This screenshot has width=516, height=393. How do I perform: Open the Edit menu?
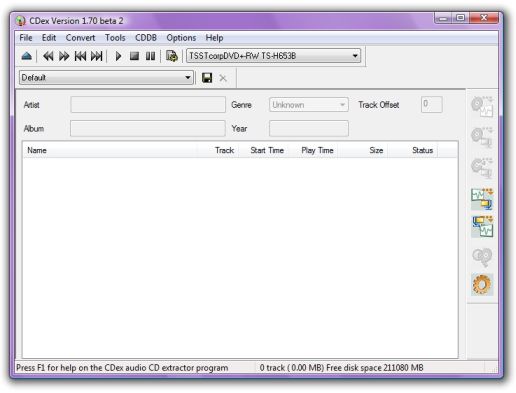point(49,38)
